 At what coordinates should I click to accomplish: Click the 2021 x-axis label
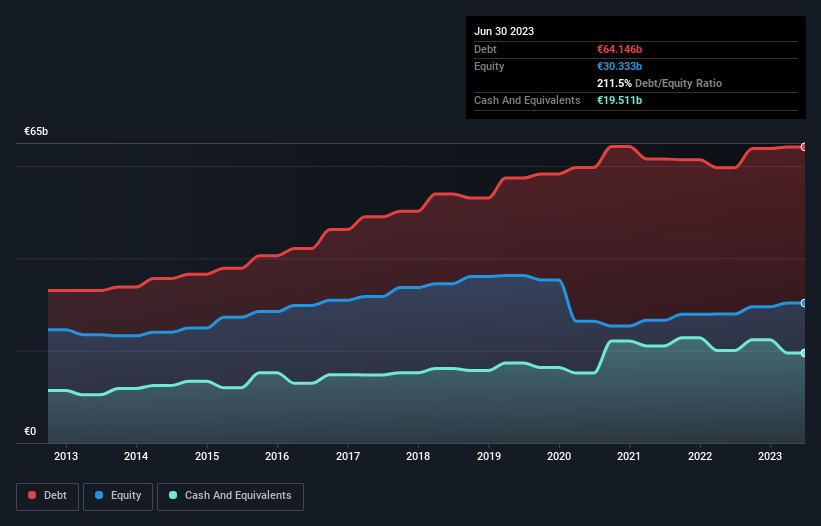(x=629, y=456)
